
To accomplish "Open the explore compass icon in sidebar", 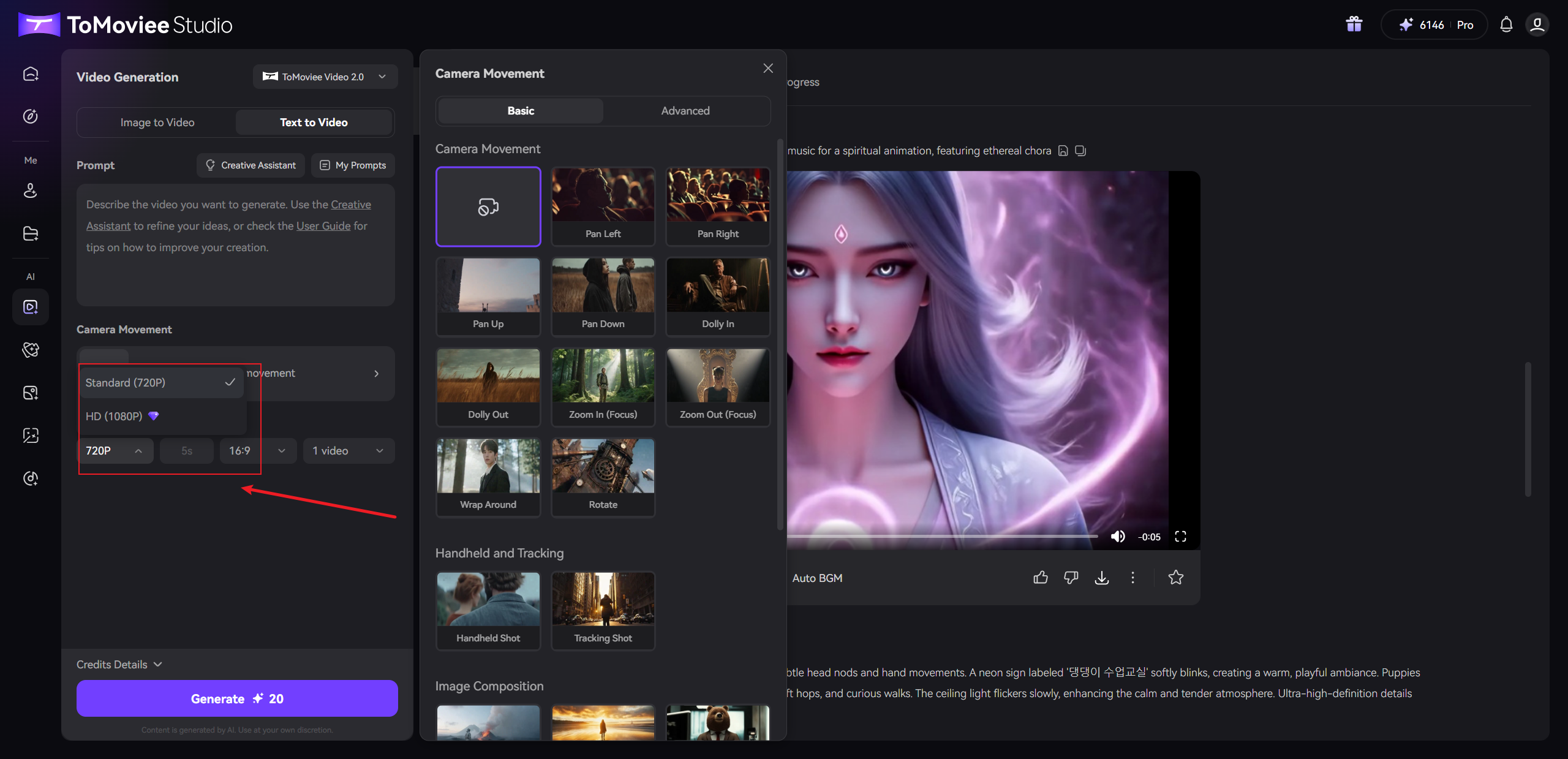I will tap(31, 116).
